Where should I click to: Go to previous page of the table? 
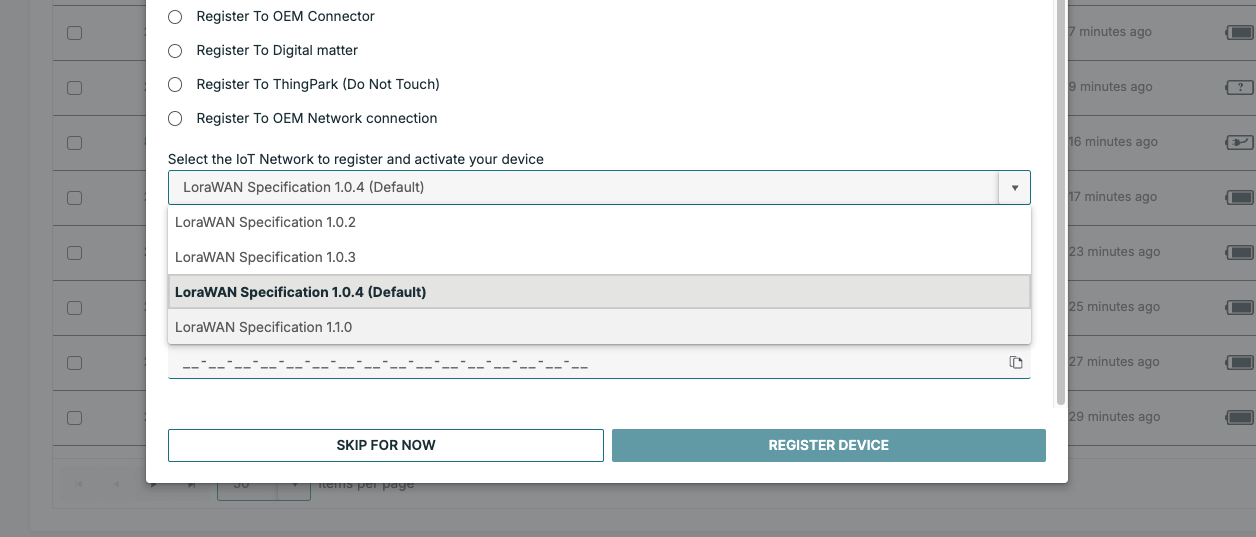click(116, 484)
